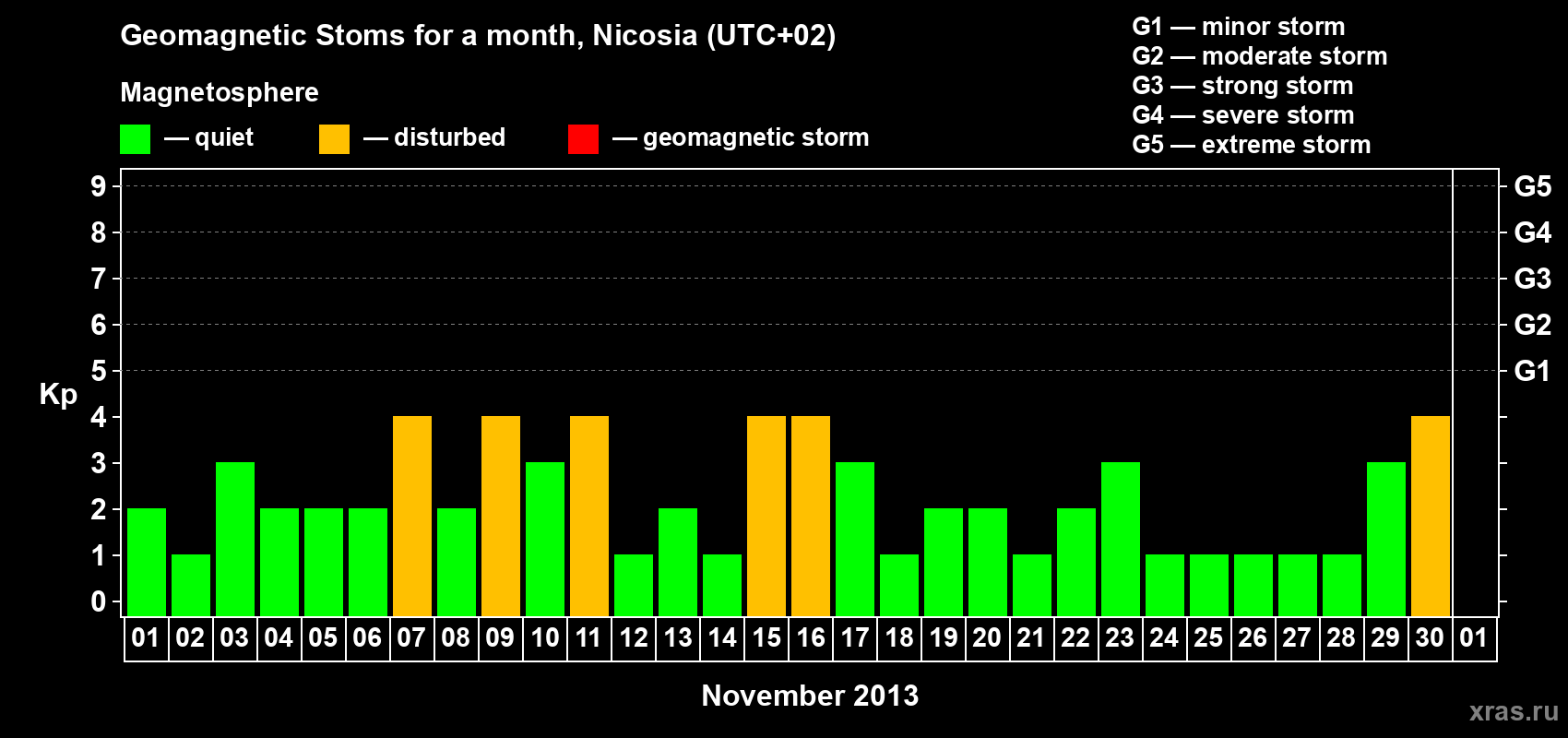Screen dimensions: 1568x738
Task: Click the orange bar for day 11
Action: click(x=589, y=516)
